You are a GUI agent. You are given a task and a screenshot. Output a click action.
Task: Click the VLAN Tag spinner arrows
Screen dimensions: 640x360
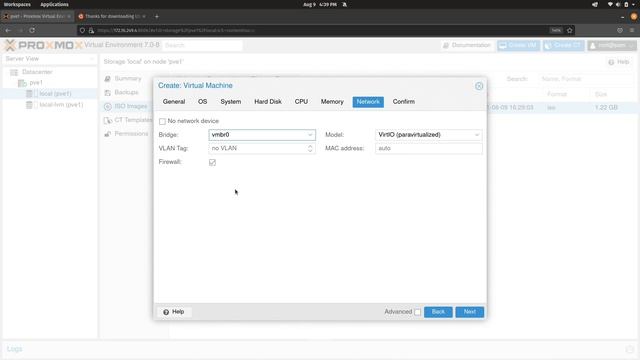pyautogui.click(x=310, y=149)
